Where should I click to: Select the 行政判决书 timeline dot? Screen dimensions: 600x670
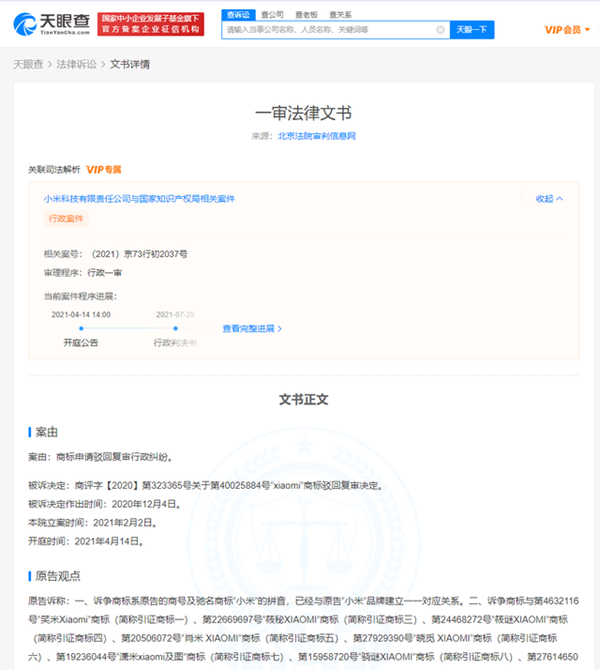click(176, 329)
